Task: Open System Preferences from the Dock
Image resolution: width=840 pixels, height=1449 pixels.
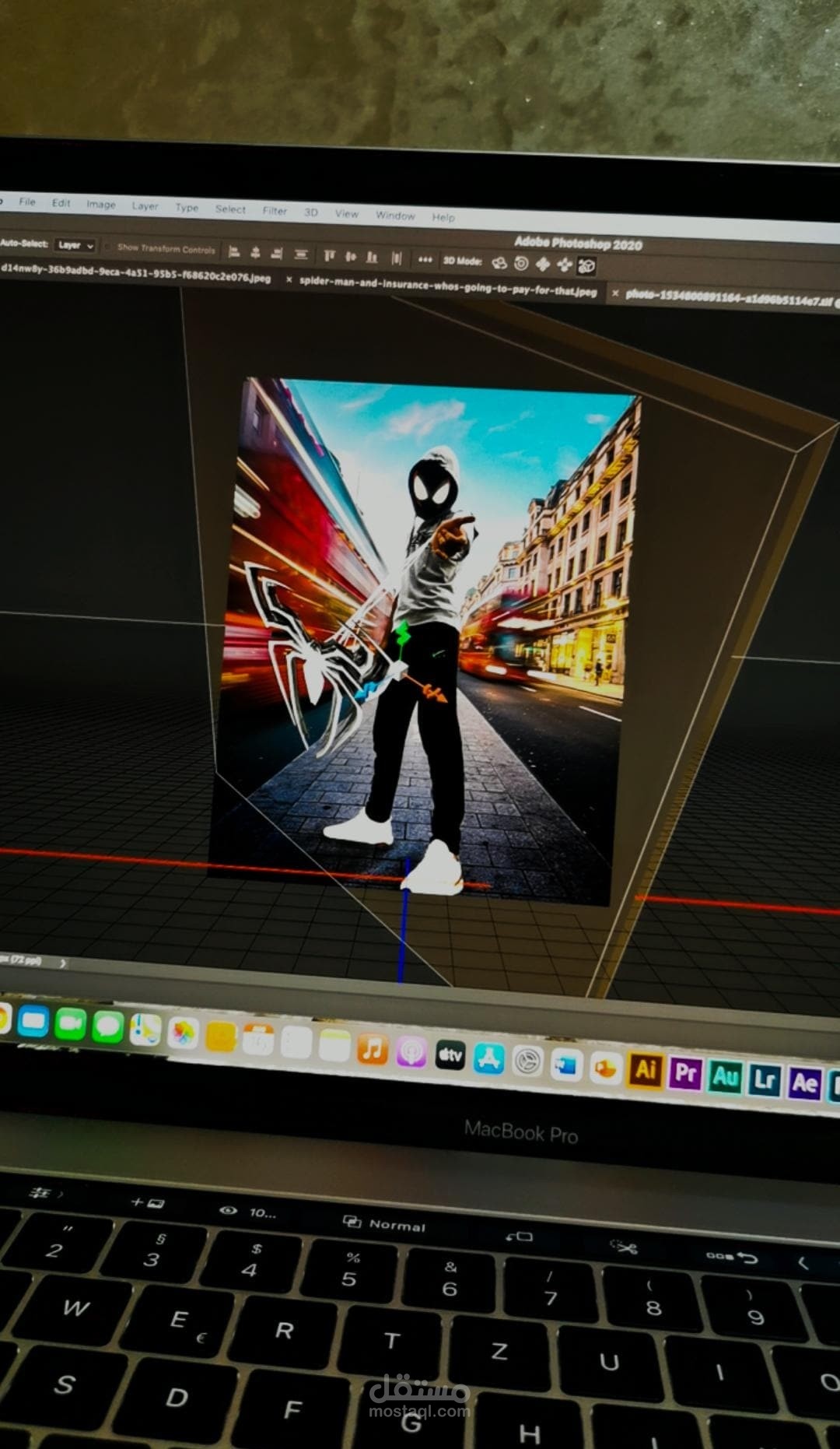Action: (527, 1061)
